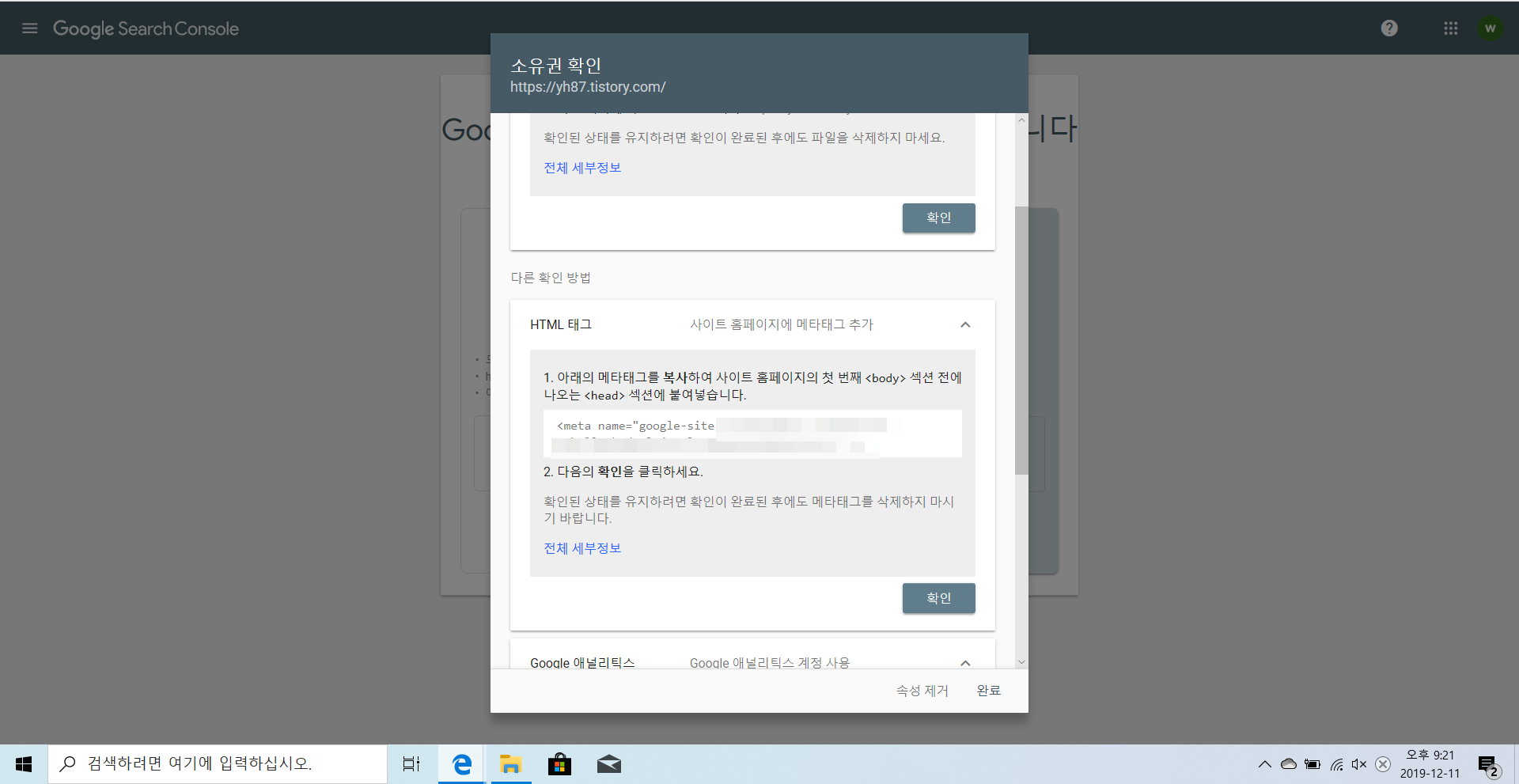The width and height of the screenshot is (1519, 784).
Task: Click the muted volume tray icon
Action: pos(1359,764)
